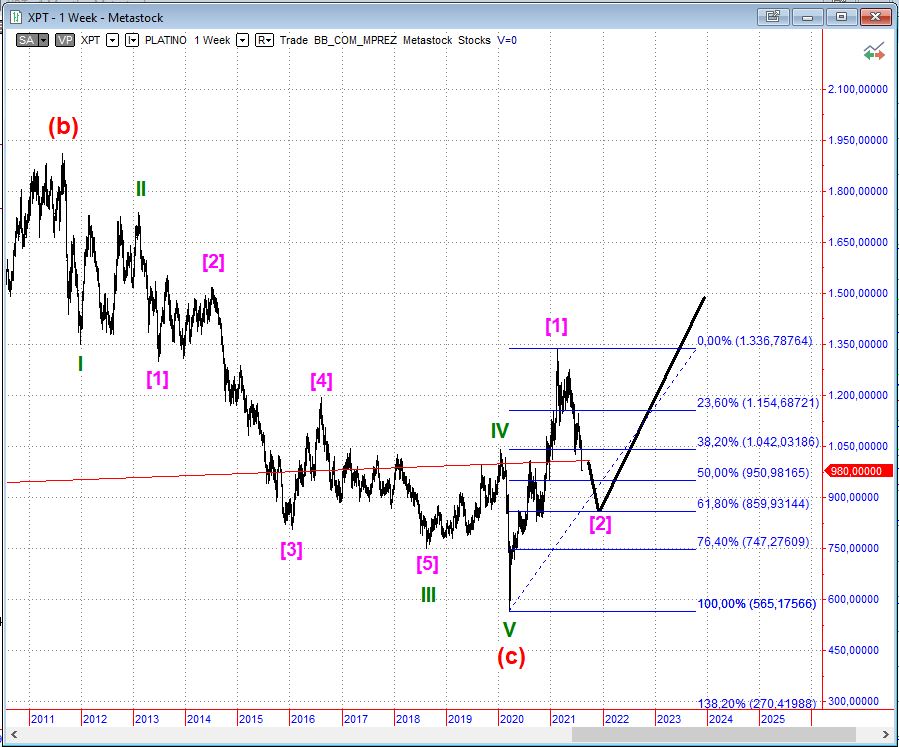
Task: Select the magenta [1] label near 2013 low
Action: click(157, 378)
